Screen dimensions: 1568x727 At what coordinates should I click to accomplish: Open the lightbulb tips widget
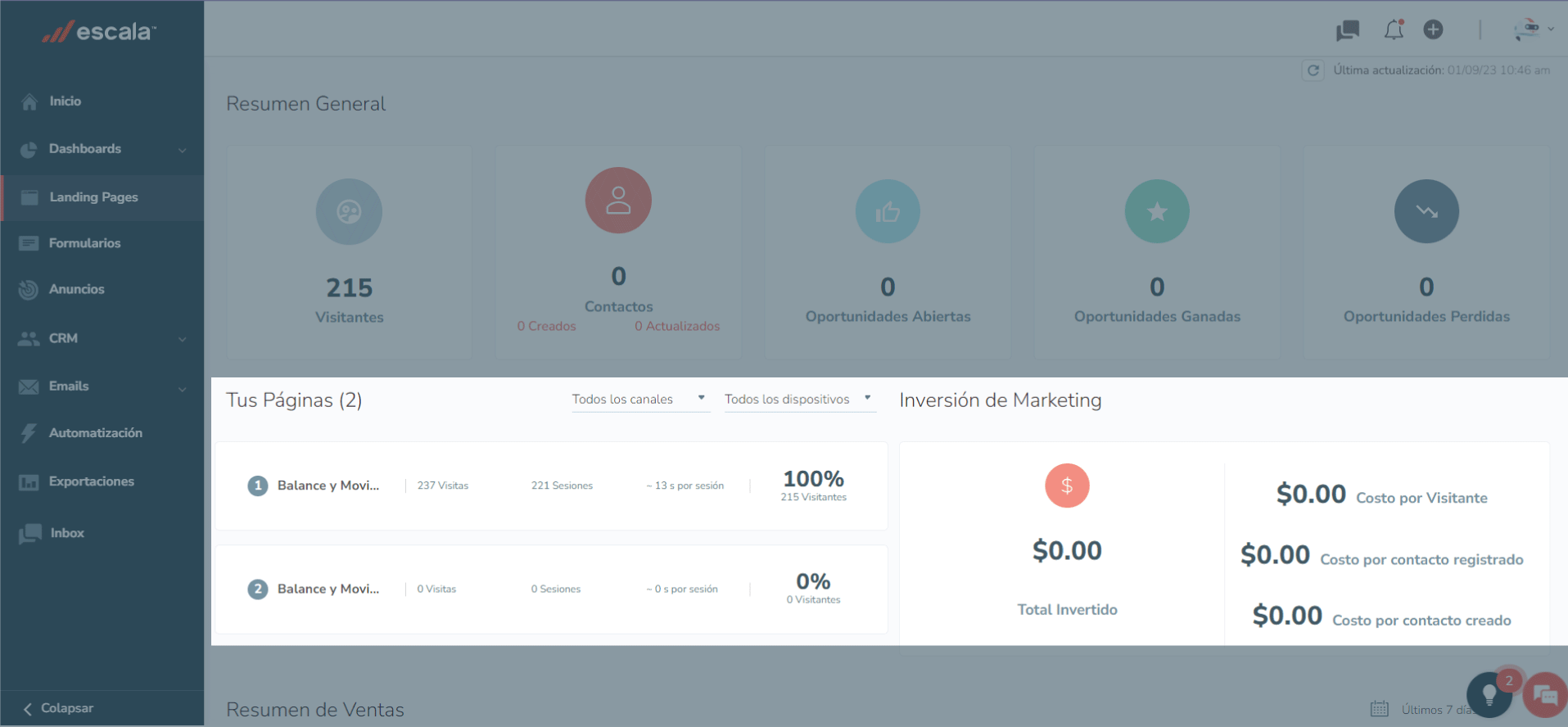coord(1489,695)
